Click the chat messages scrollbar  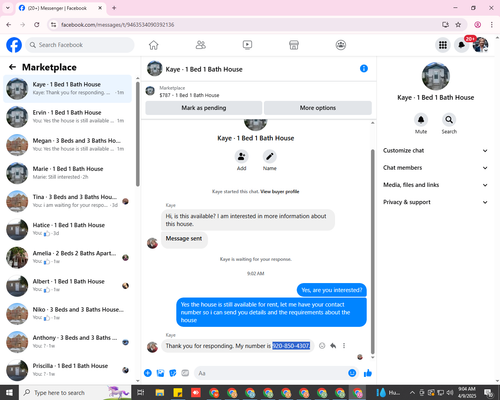coord(373,252)
